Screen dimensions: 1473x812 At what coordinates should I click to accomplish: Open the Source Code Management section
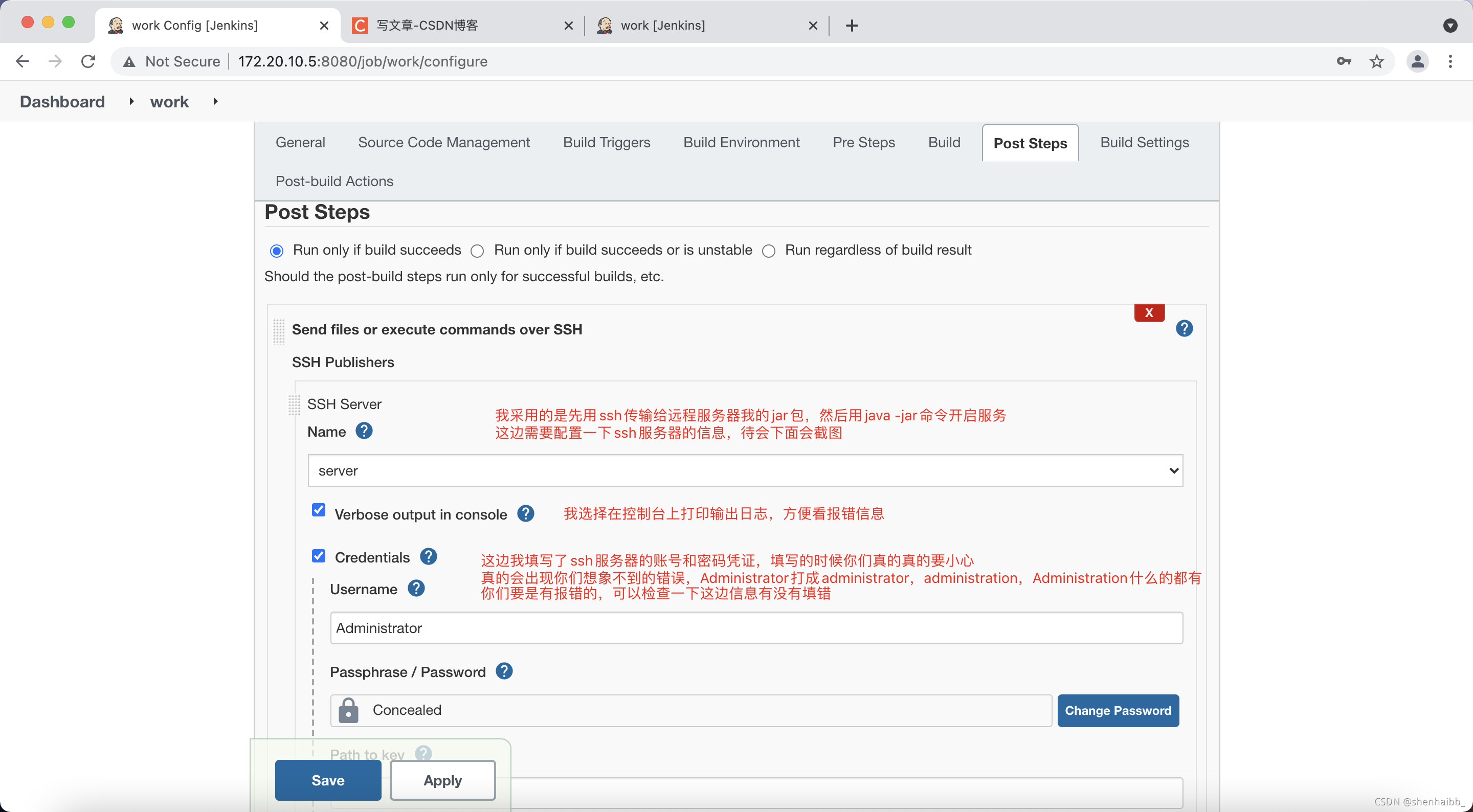tap(444, 142)
